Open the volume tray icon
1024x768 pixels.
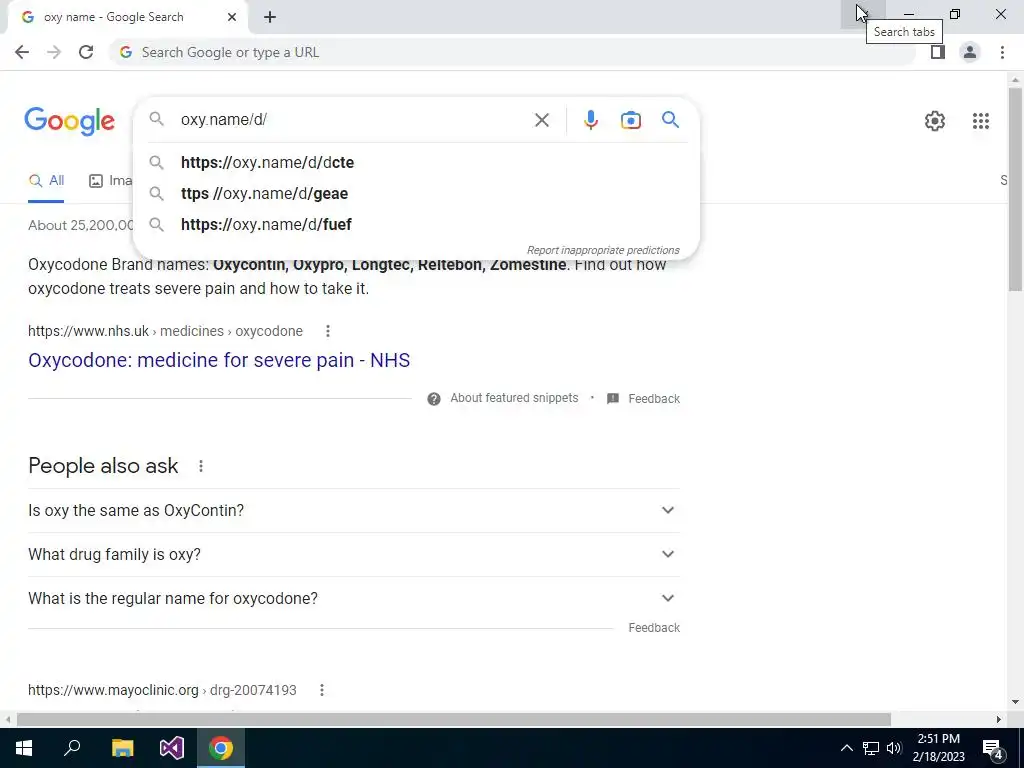click(894, 748)
